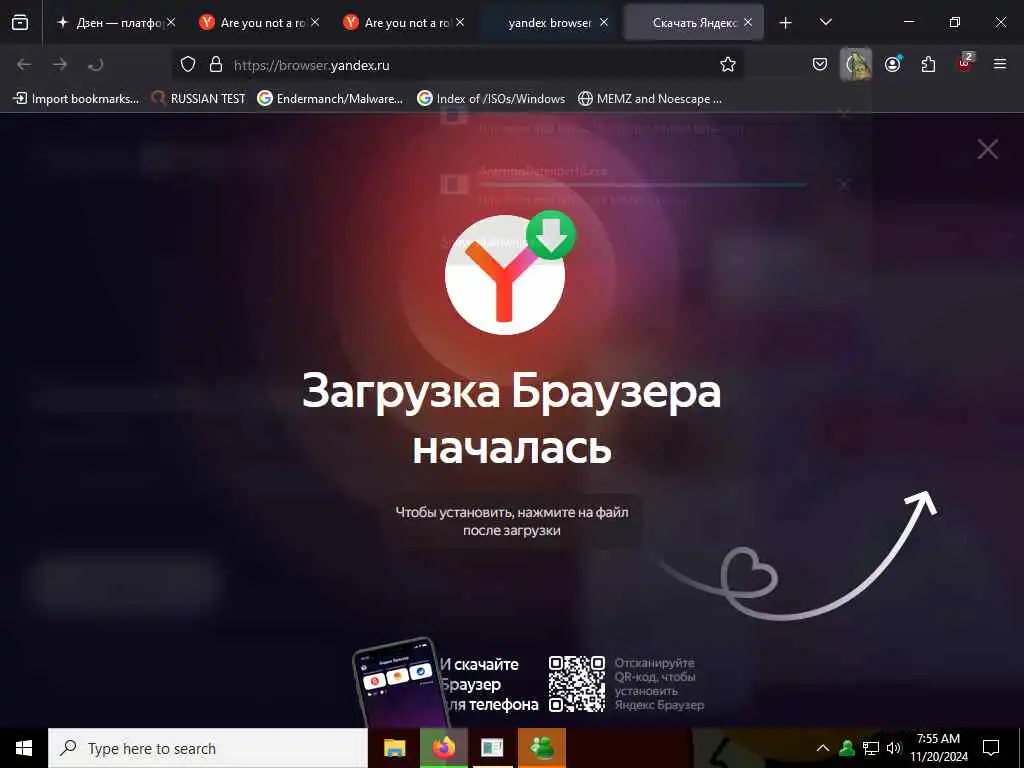
Task: Open the Firefox hamburger application menu
Action: (x=1000, y=64)
